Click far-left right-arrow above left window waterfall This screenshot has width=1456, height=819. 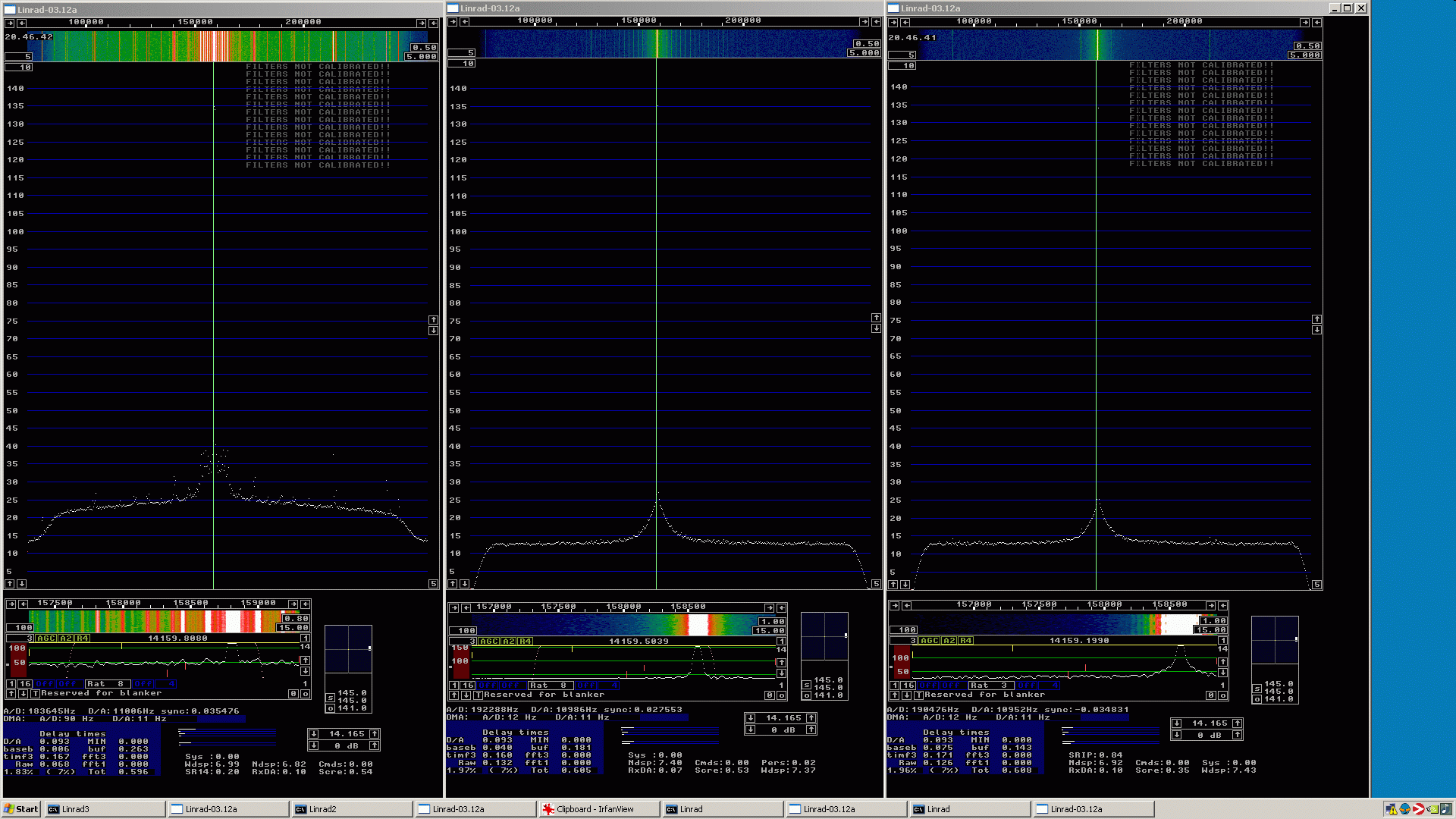click(11, 24)
